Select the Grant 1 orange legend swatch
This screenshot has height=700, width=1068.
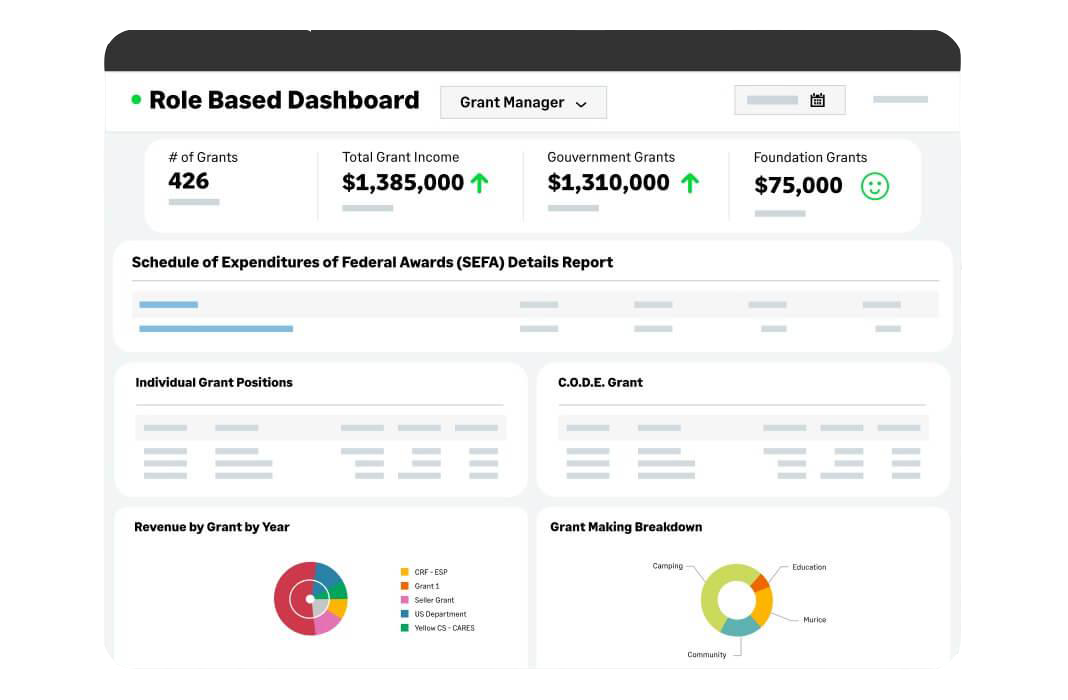tap(404, 586)
